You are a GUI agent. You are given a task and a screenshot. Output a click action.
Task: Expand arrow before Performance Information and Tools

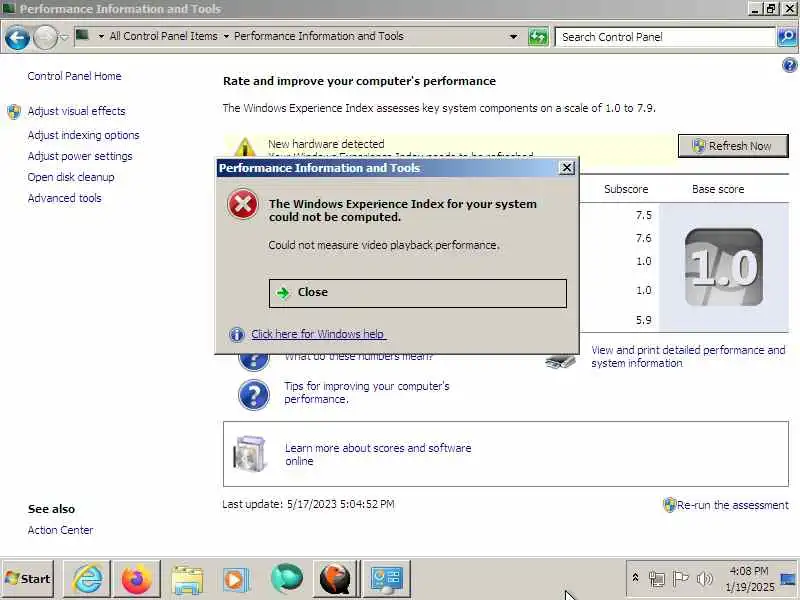point(226,36)
